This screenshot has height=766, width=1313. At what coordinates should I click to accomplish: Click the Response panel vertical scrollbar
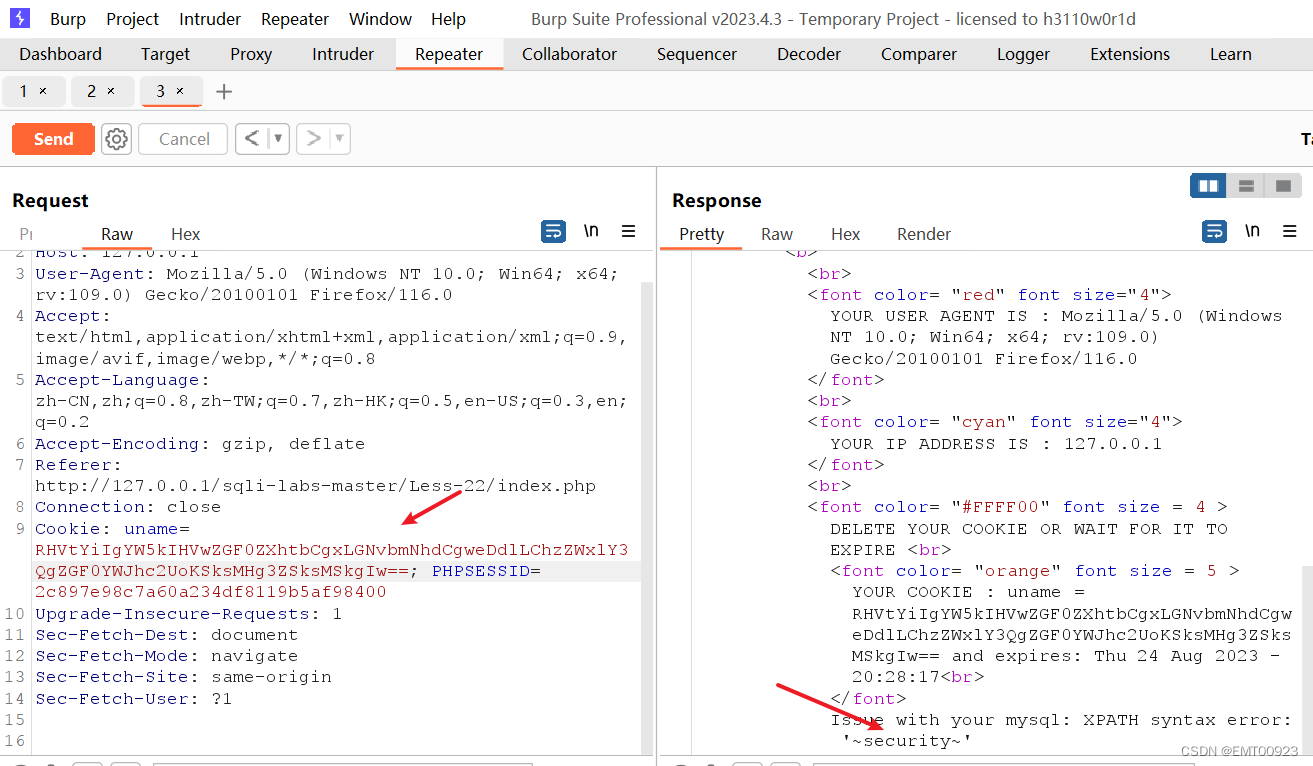coord(1307,660)
